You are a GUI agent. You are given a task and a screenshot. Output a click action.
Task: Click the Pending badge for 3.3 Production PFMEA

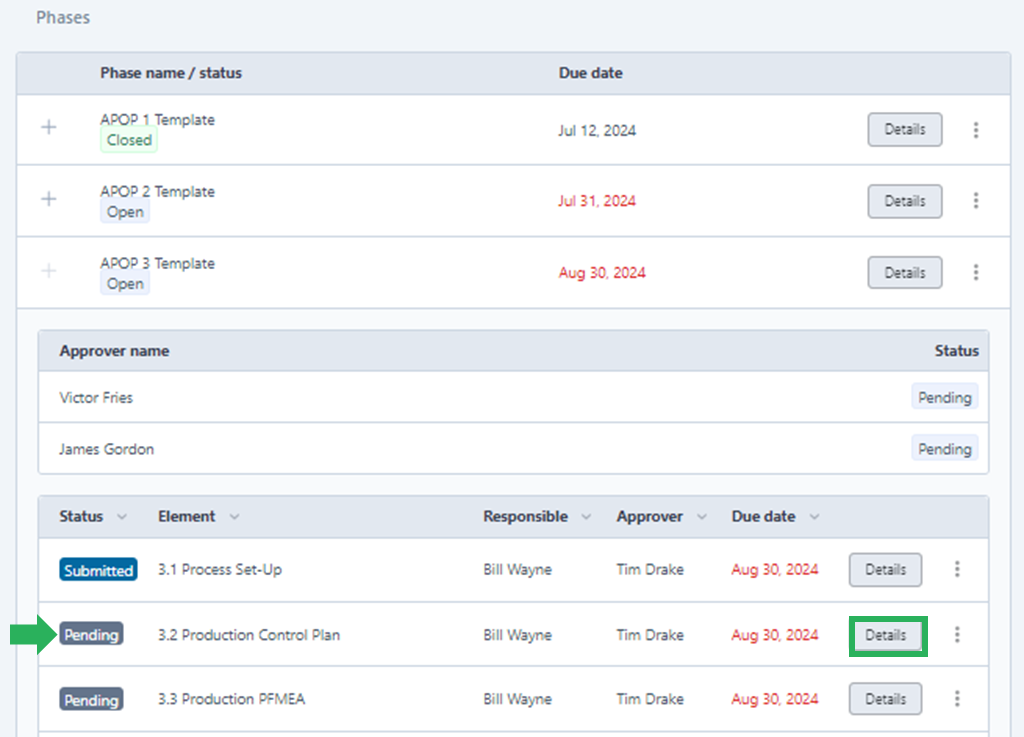click(91, 700)
